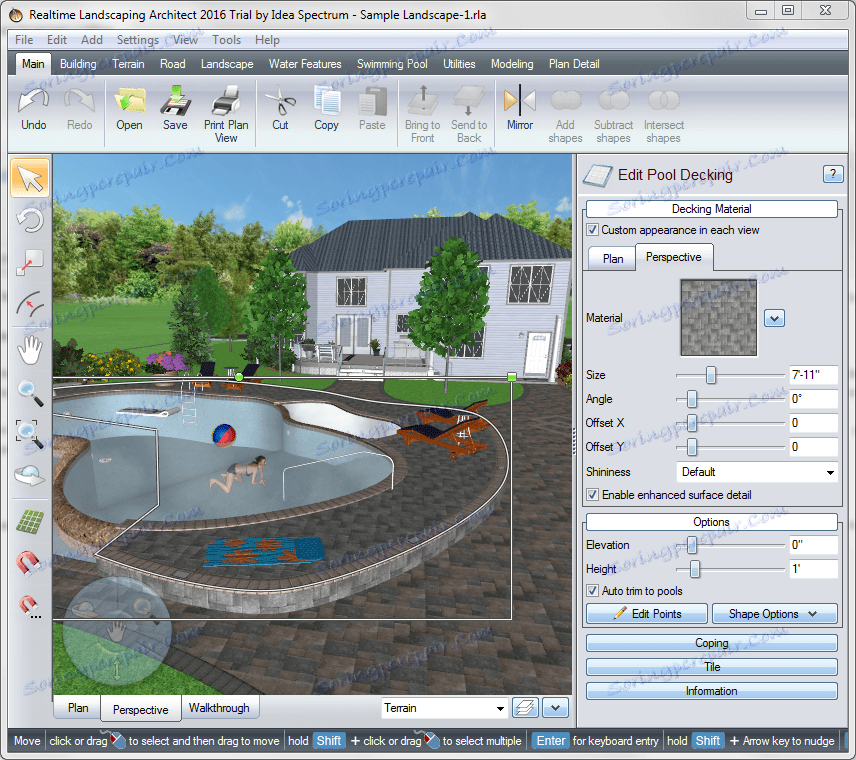Image resolution: width=856 pixels, height=760 pixels.
Task: Open the Shape Options dropdown button
Action: point(775,614)
